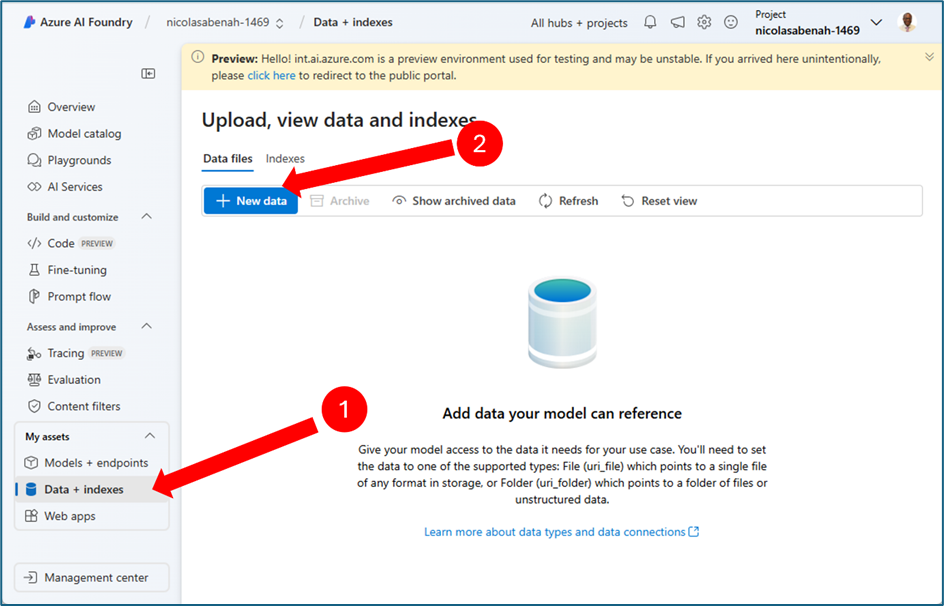This screenshot has height=606, width=944.
Task: Click the Reset view undo icon
Action: (627, 201)
